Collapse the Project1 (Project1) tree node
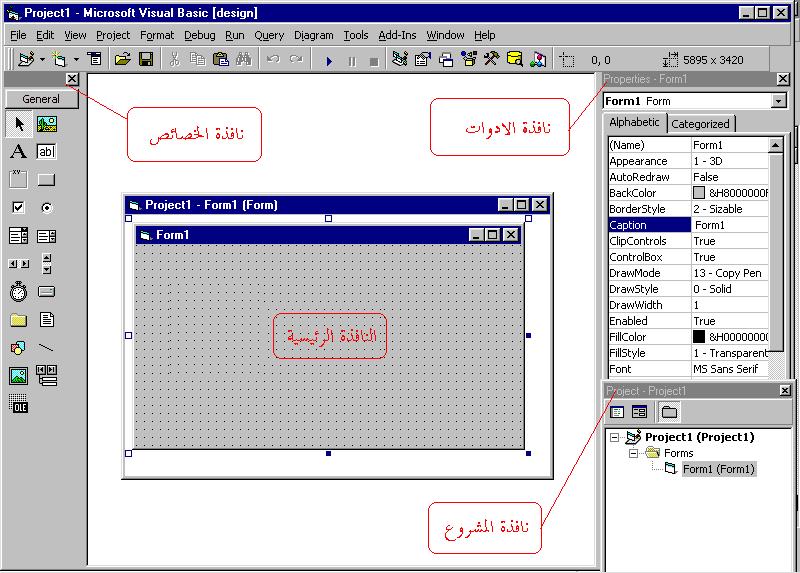The image size is (800, 573). [615, 437]
